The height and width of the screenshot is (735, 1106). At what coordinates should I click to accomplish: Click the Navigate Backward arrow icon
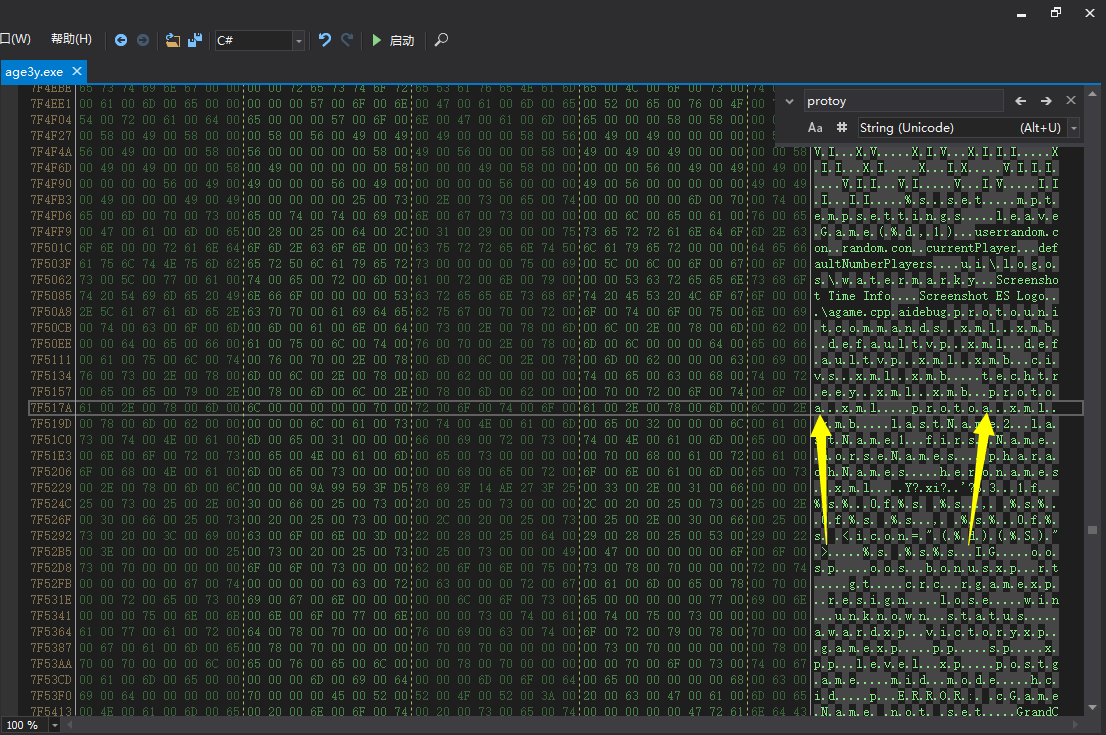pyautogui.click(x=121, y=40)
